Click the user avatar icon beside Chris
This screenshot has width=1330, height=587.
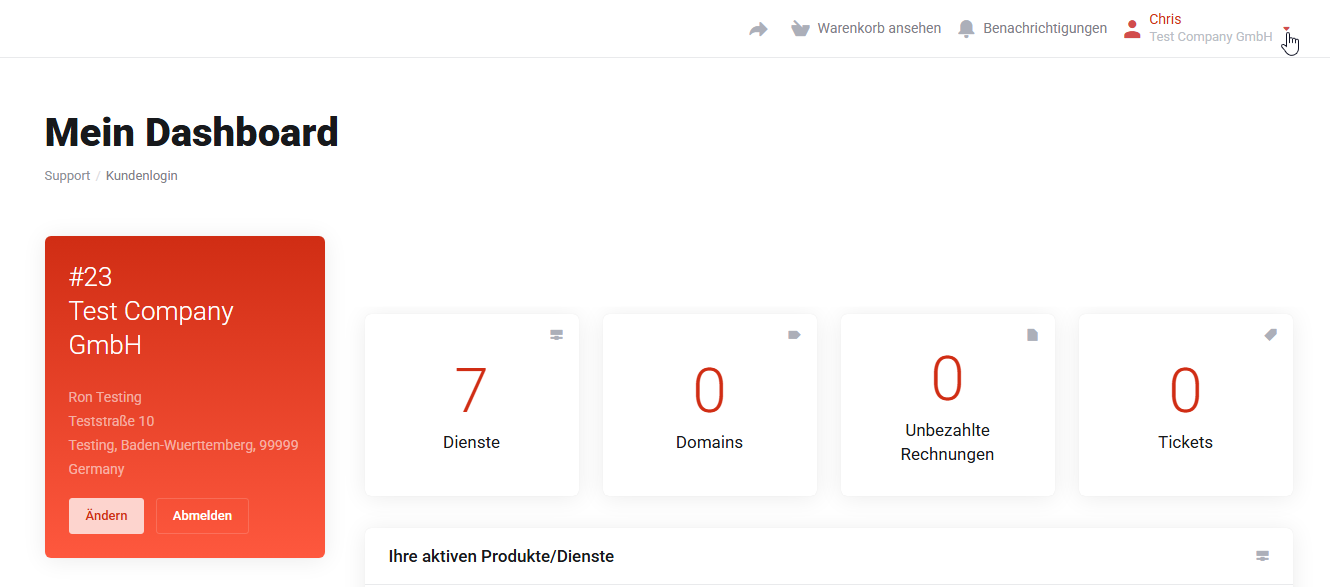[1132, 29]
